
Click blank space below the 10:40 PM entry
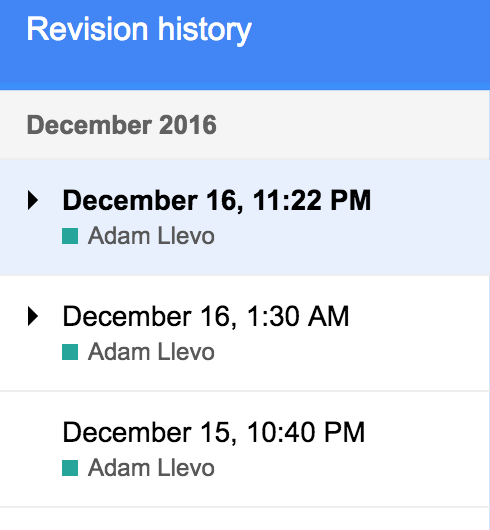tap(244, 519)
